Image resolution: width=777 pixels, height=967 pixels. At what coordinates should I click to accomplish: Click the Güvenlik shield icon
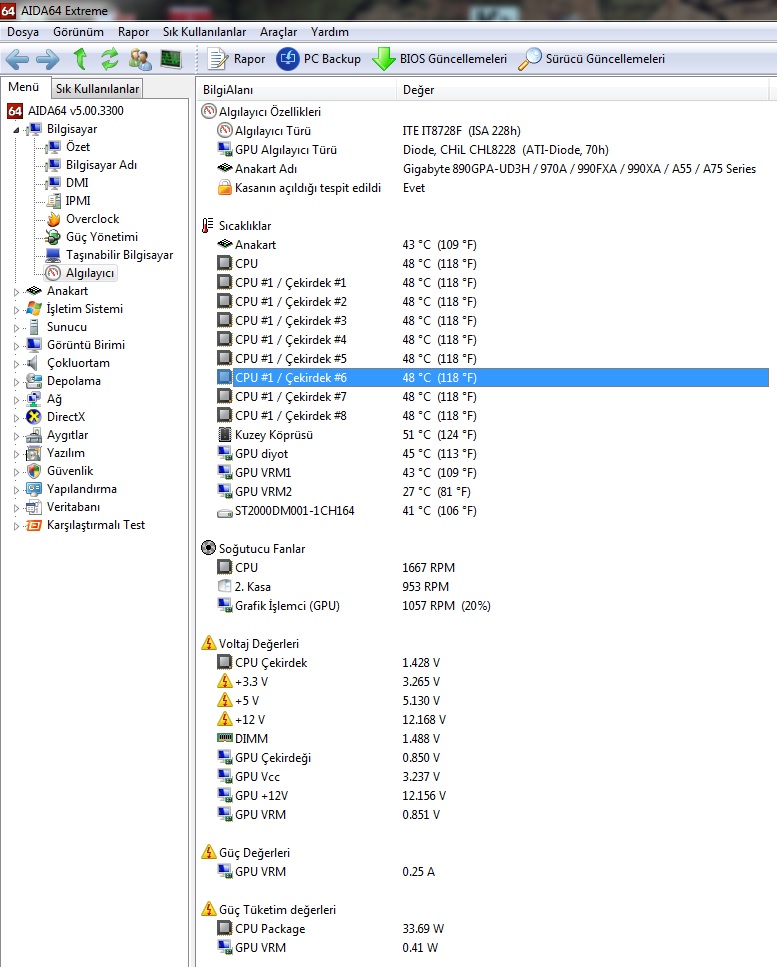33,471
